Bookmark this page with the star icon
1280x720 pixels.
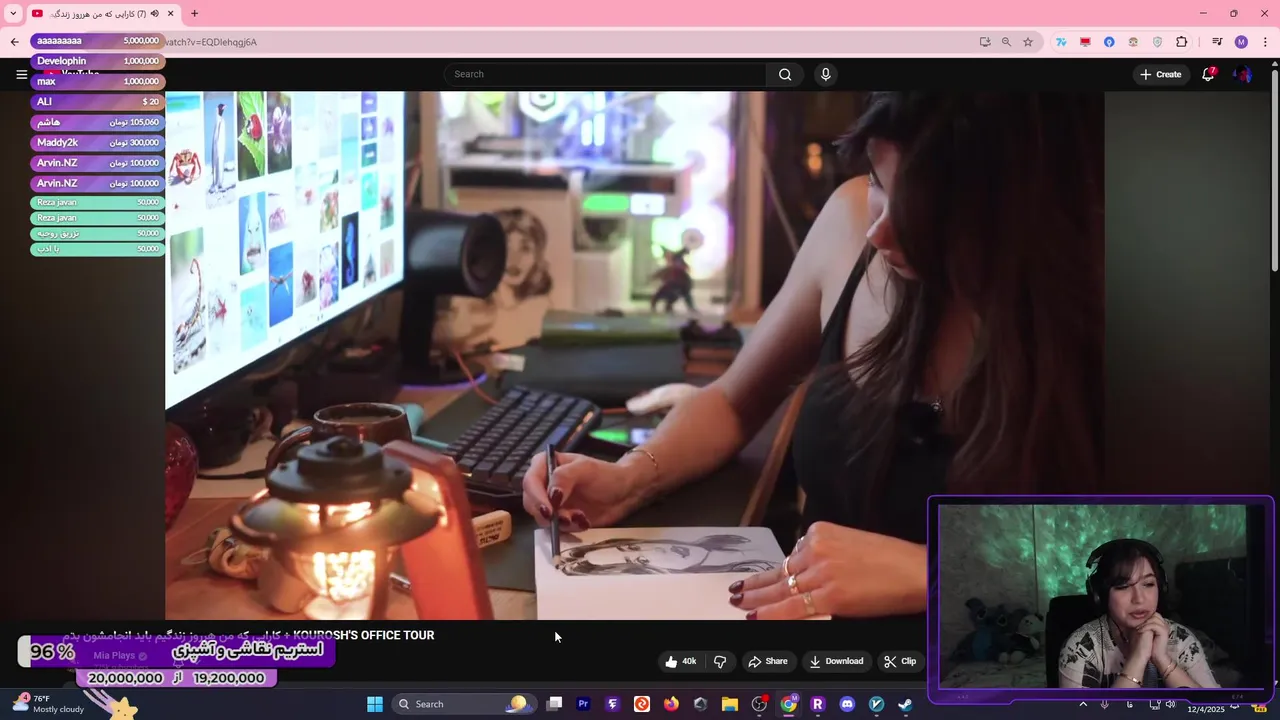[x=1027, y=42]
